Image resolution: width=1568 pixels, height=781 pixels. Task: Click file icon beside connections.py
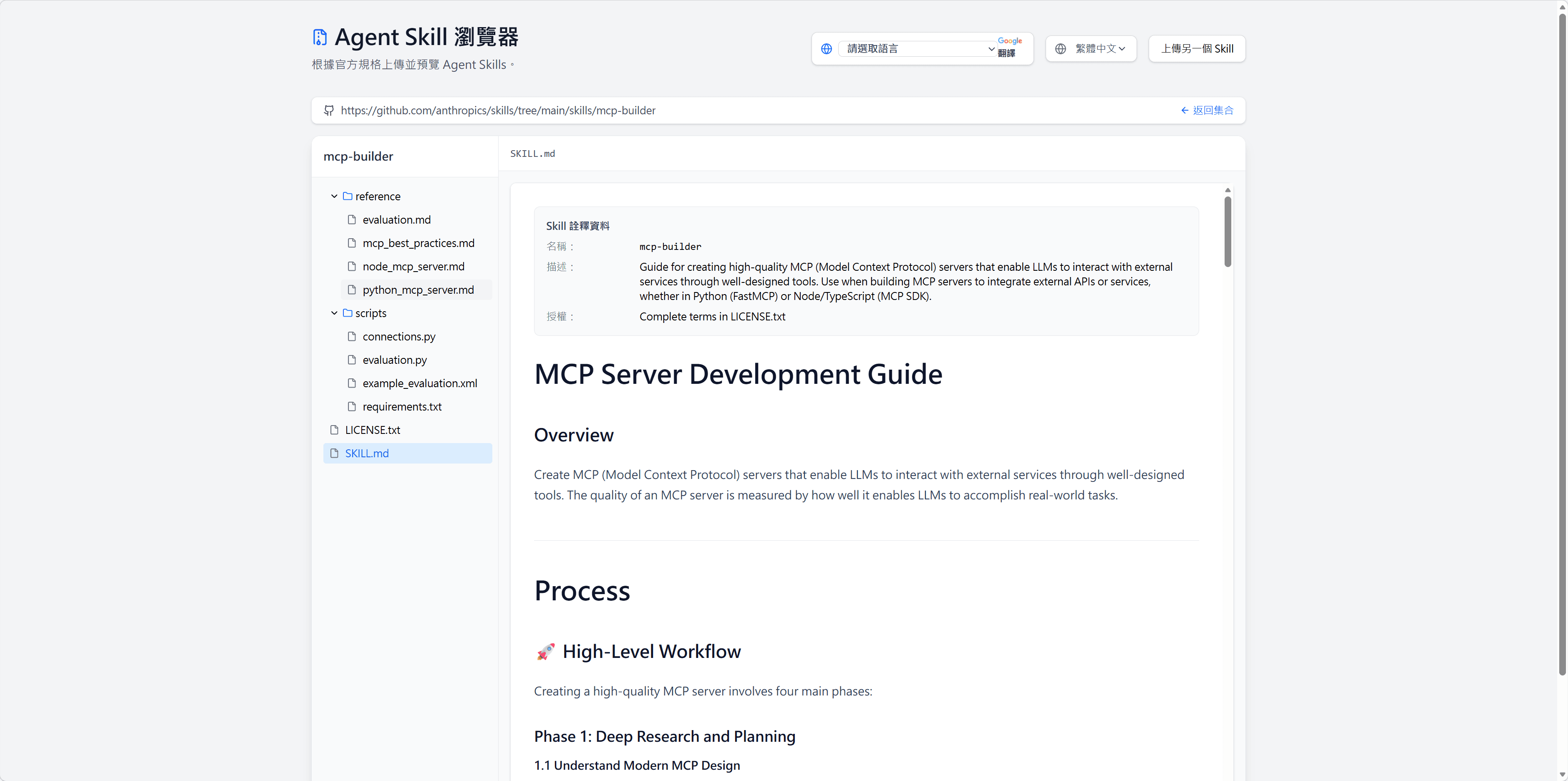coord(352,337)
